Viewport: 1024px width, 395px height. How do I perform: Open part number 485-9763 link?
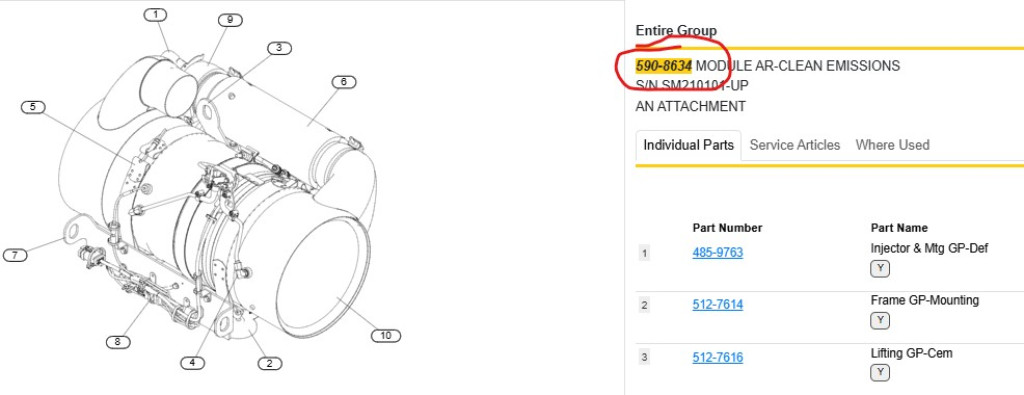pos(718,252)
